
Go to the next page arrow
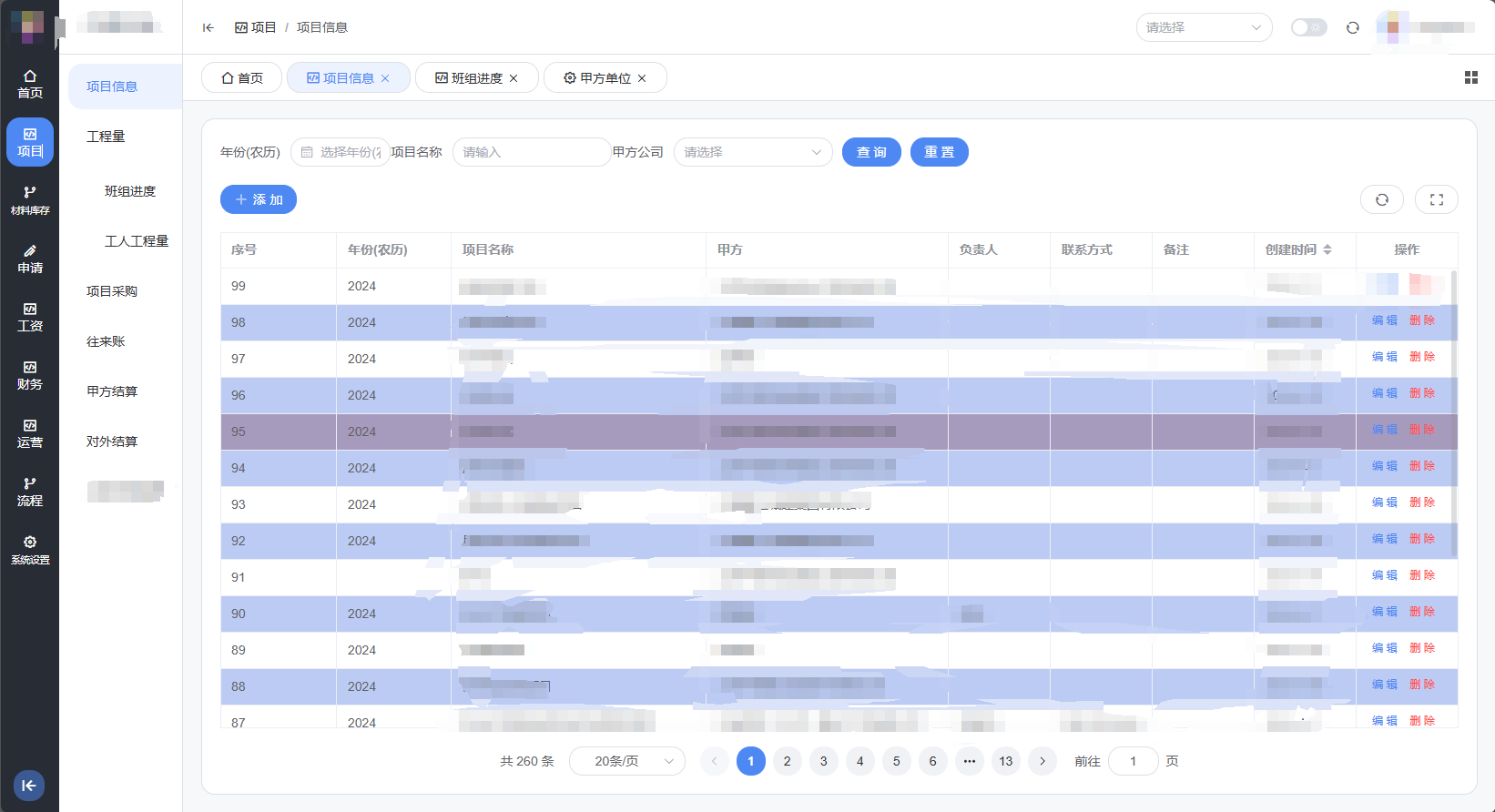coord(1042,761)
